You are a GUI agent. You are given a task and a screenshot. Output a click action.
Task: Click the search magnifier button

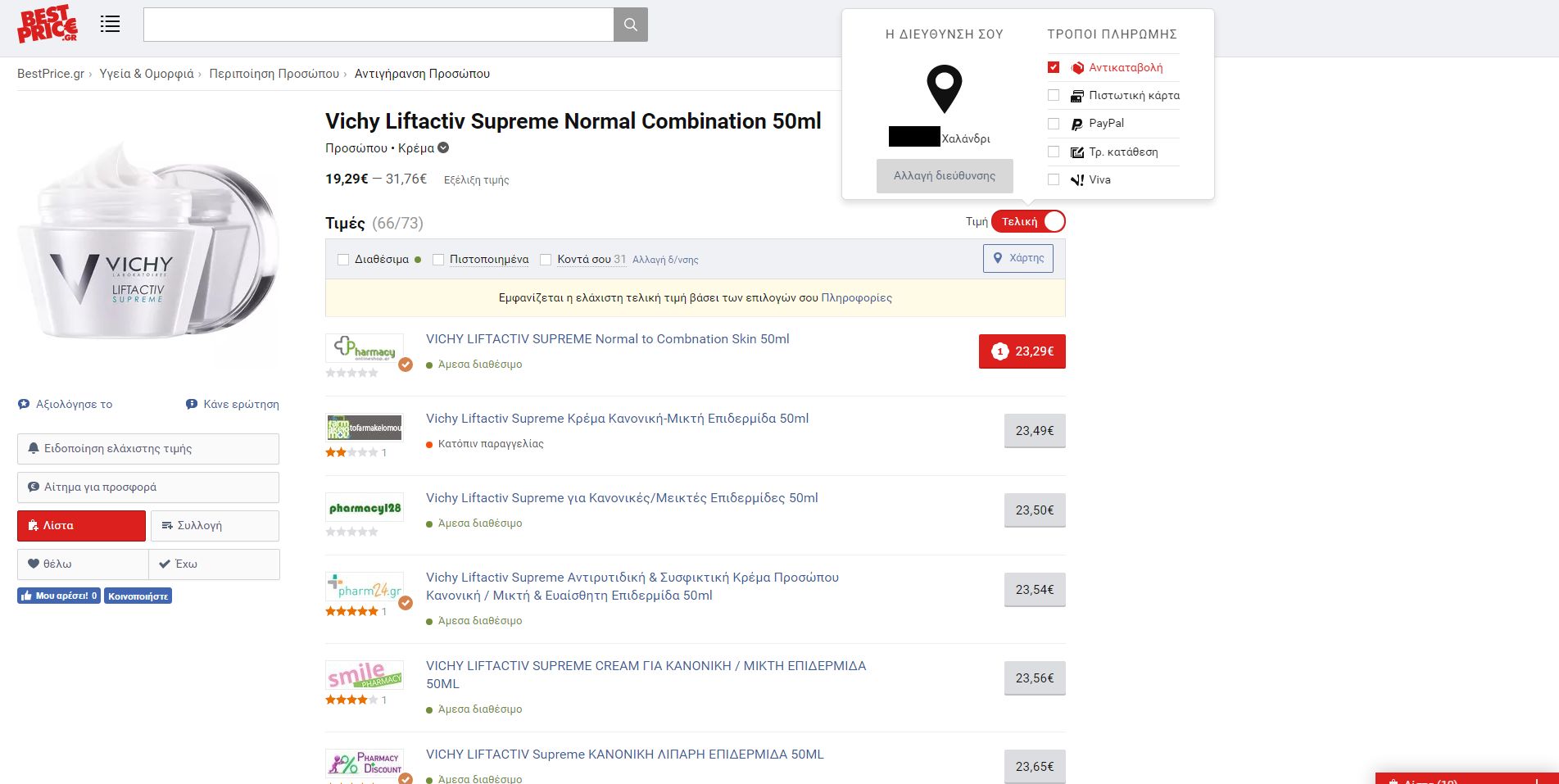coord(630,25)
